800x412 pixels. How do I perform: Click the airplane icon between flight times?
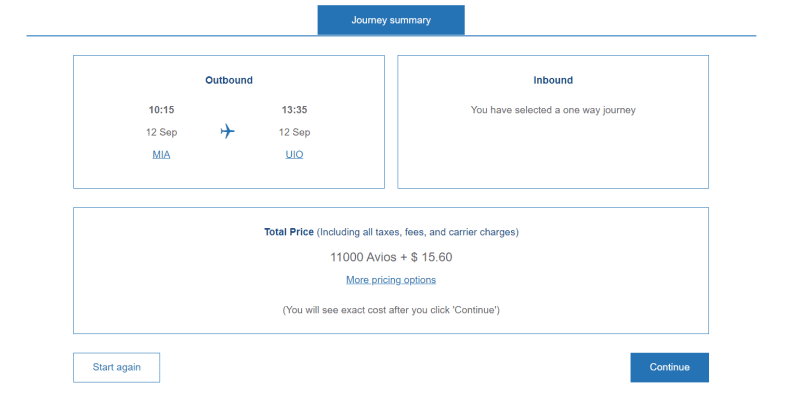tap(227, 131)
